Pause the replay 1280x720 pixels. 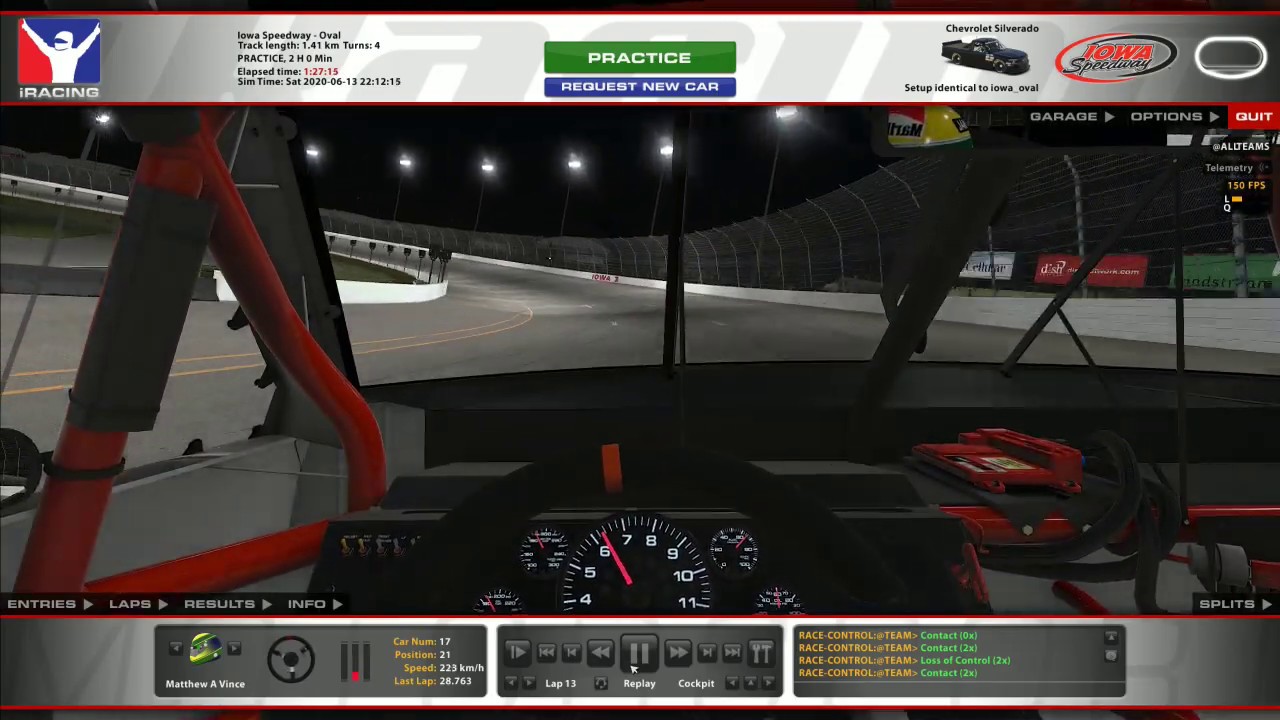(639, 653)
